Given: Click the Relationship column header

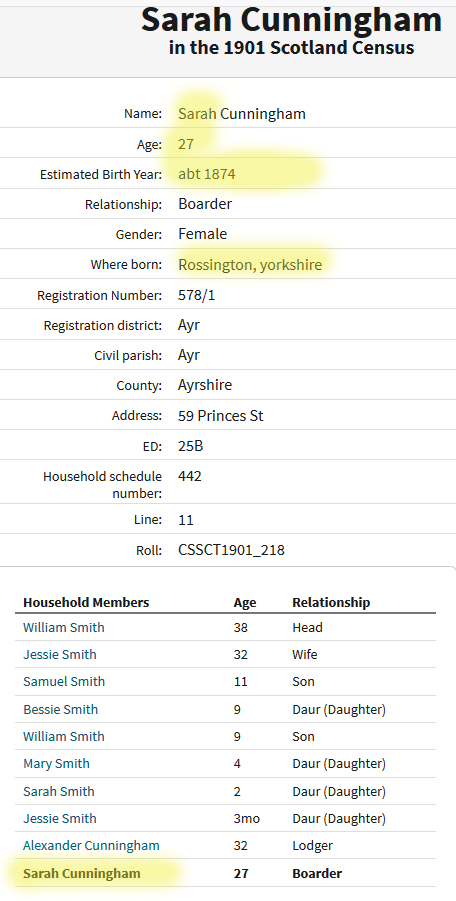Looking at the screenshot, I should [x=331, y=602].
